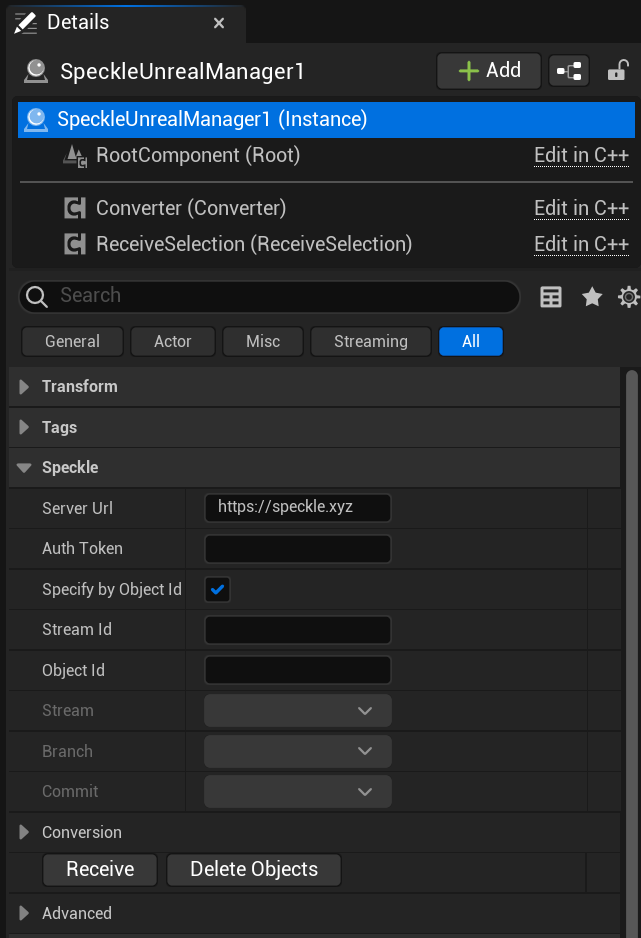
Task: Focus the property Search field
Action: click(x=270, y=296)
